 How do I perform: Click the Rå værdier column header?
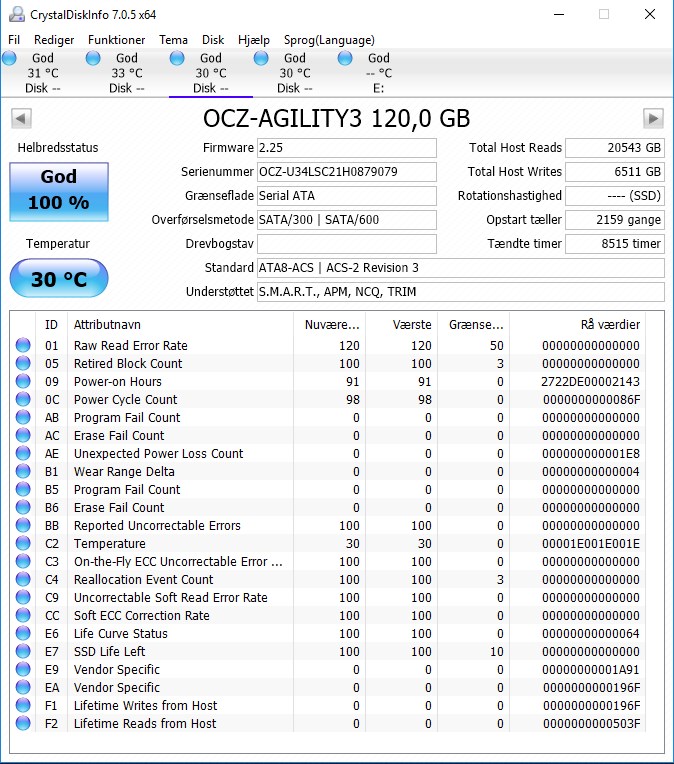(577, 325)
